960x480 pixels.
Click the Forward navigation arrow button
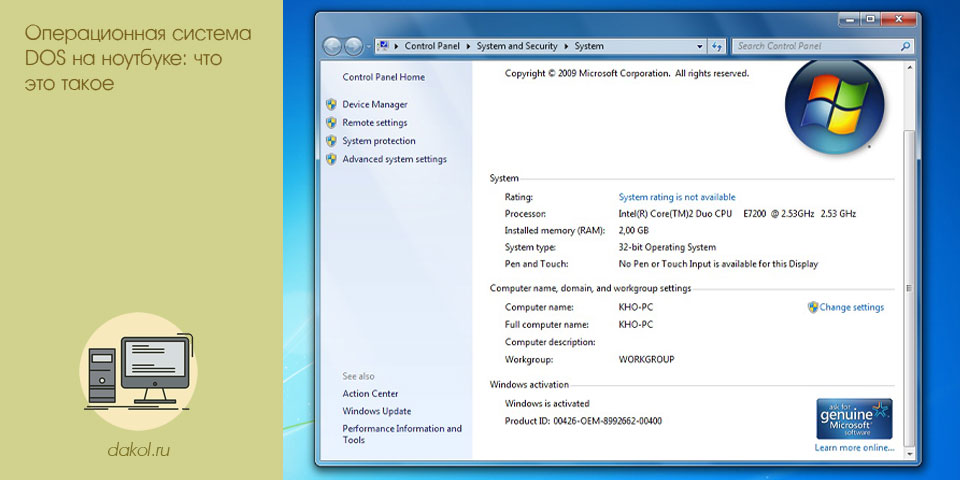pyautogui.click(x=353, y=46)
